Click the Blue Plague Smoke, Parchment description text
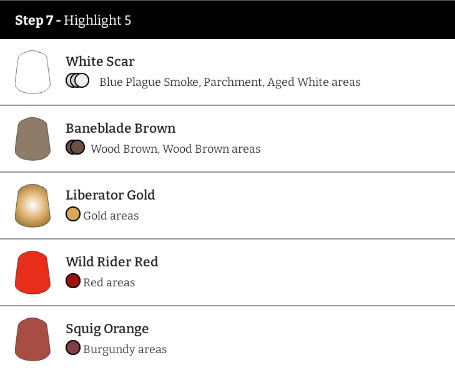The height and width of the screenshot is (370, 455). (x=230, y=82)
